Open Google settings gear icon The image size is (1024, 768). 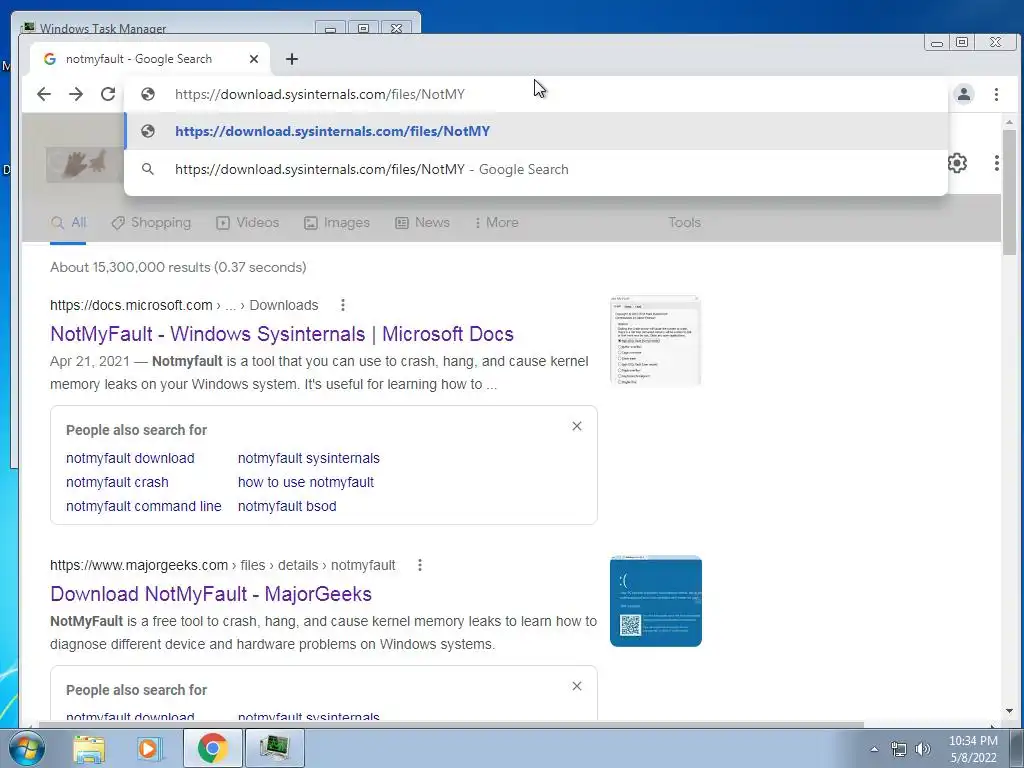pyautogui.click(x=957, y=163)
